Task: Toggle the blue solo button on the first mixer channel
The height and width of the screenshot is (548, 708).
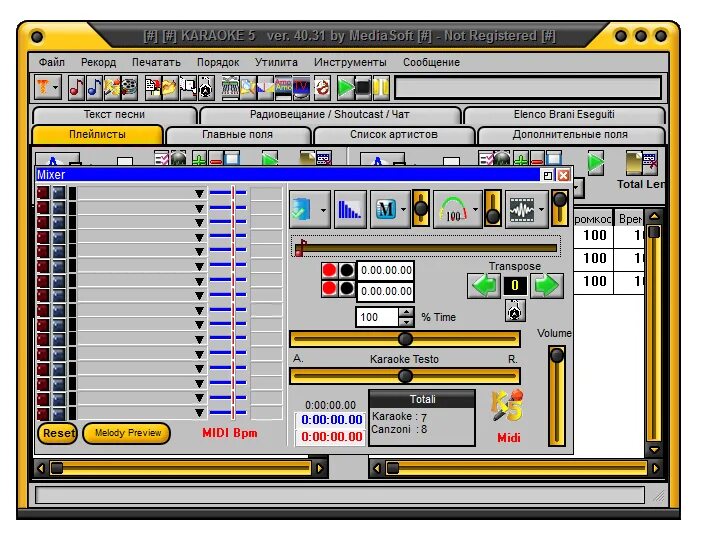Action: coord(59,193)
